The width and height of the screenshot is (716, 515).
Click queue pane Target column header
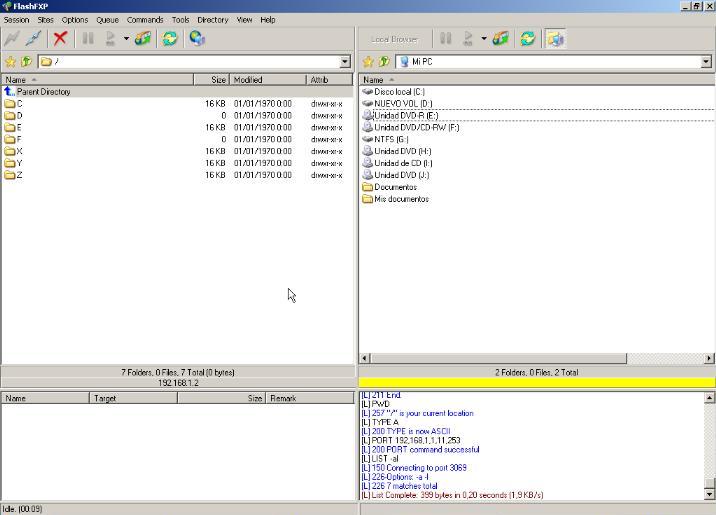133,399
